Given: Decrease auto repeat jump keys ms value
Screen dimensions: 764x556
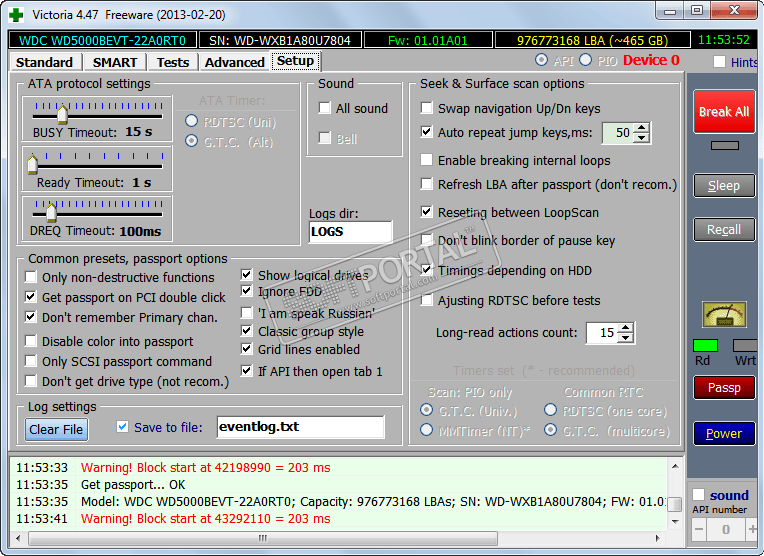Looking at the screenshot, I should point(642,138).
